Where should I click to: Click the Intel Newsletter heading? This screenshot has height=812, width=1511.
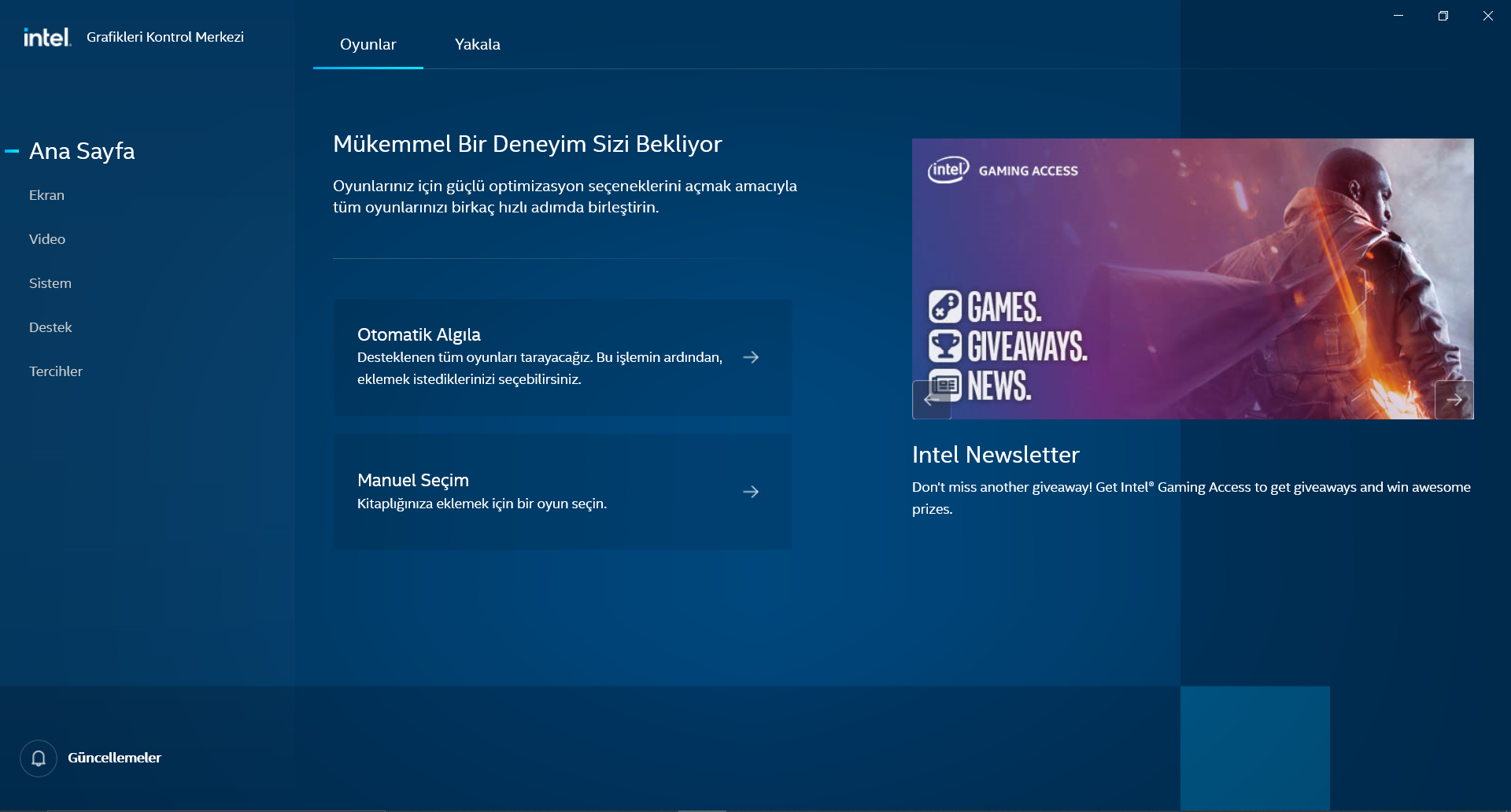[x=996, y=455]
